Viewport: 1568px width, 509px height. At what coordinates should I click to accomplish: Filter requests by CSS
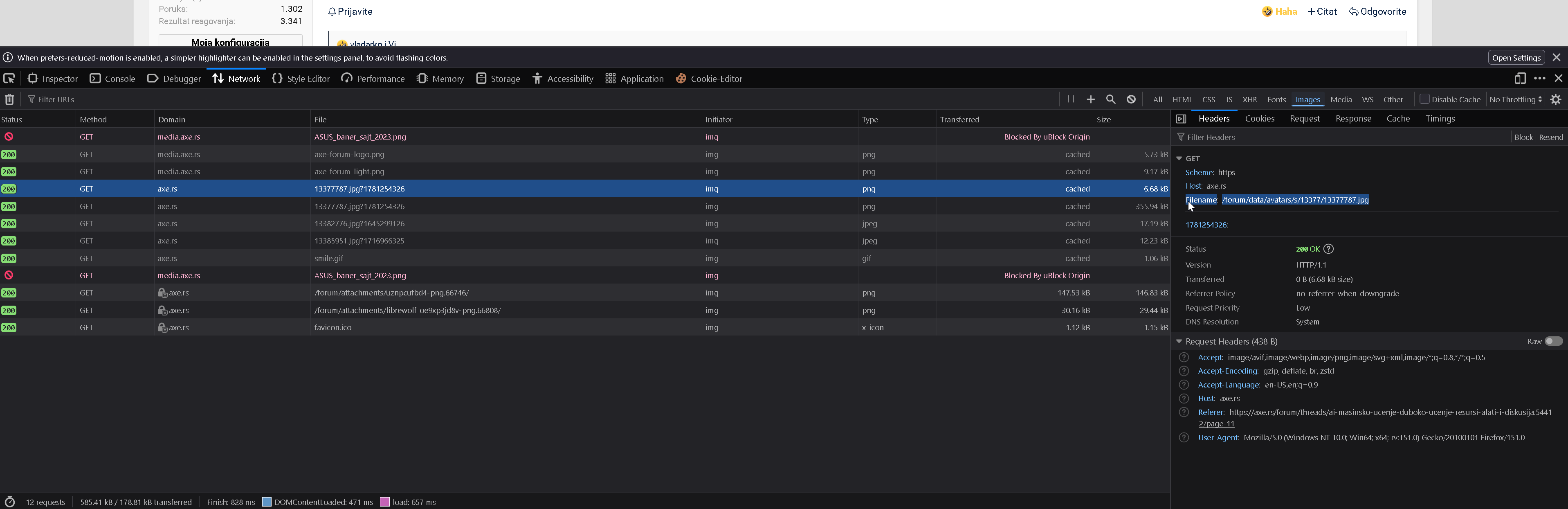[x=1209, y=99]
